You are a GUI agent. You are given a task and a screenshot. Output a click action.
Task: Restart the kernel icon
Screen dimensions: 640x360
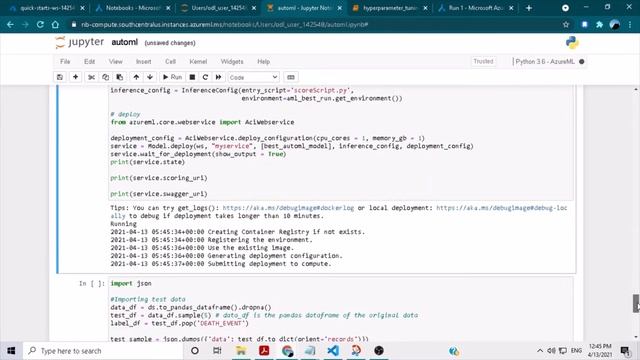coord(205,77)
